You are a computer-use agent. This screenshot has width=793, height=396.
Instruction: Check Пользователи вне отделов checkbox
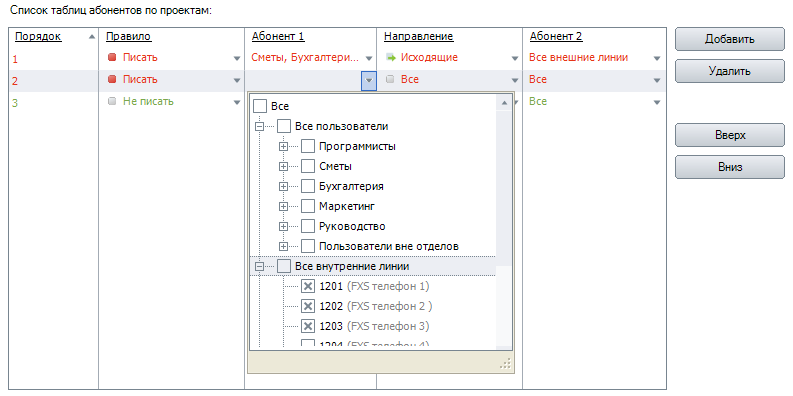[308, 246]
